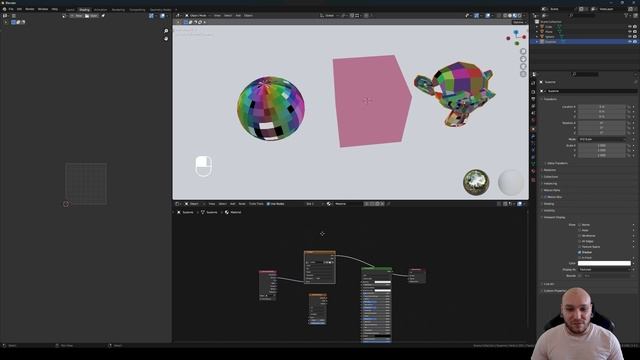Switch to the Layout workspace tab

(70, 9)
